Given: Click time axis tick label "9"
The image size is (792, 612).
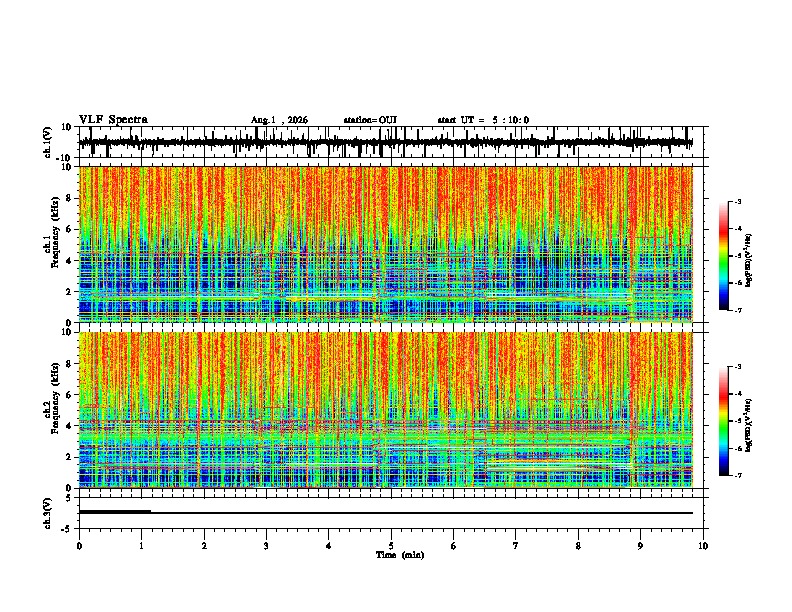Looking at the screenshot, I should pyautogui.click(x=640, y=546).
